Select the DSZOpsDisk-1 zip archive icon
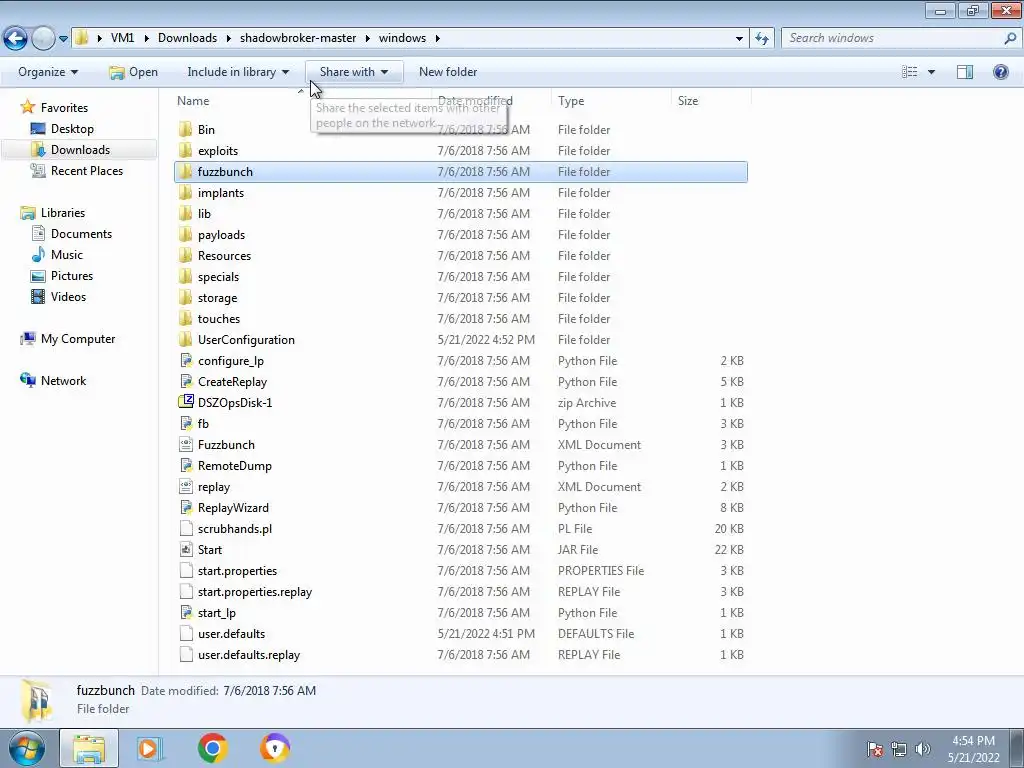Viewport: 1024px width, 768px height. coord(186,402)
